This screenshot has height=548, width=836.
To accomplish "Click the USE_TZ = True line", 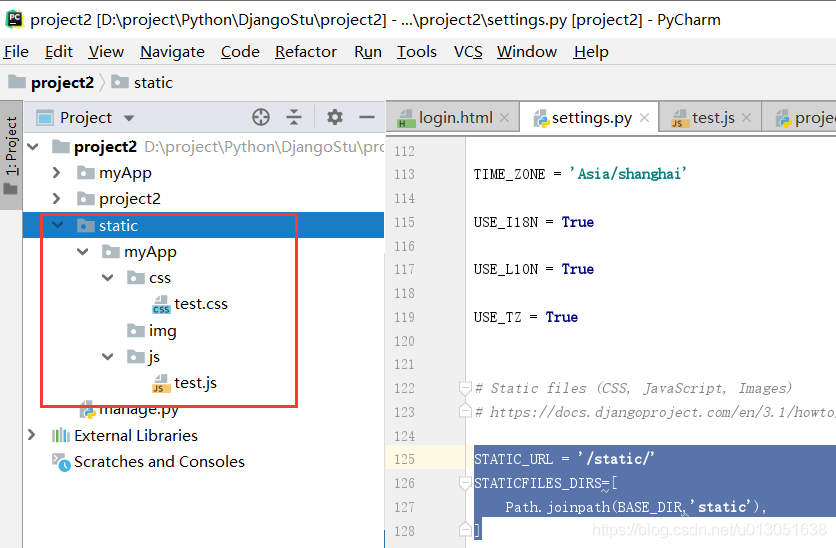I will [526, 317].
